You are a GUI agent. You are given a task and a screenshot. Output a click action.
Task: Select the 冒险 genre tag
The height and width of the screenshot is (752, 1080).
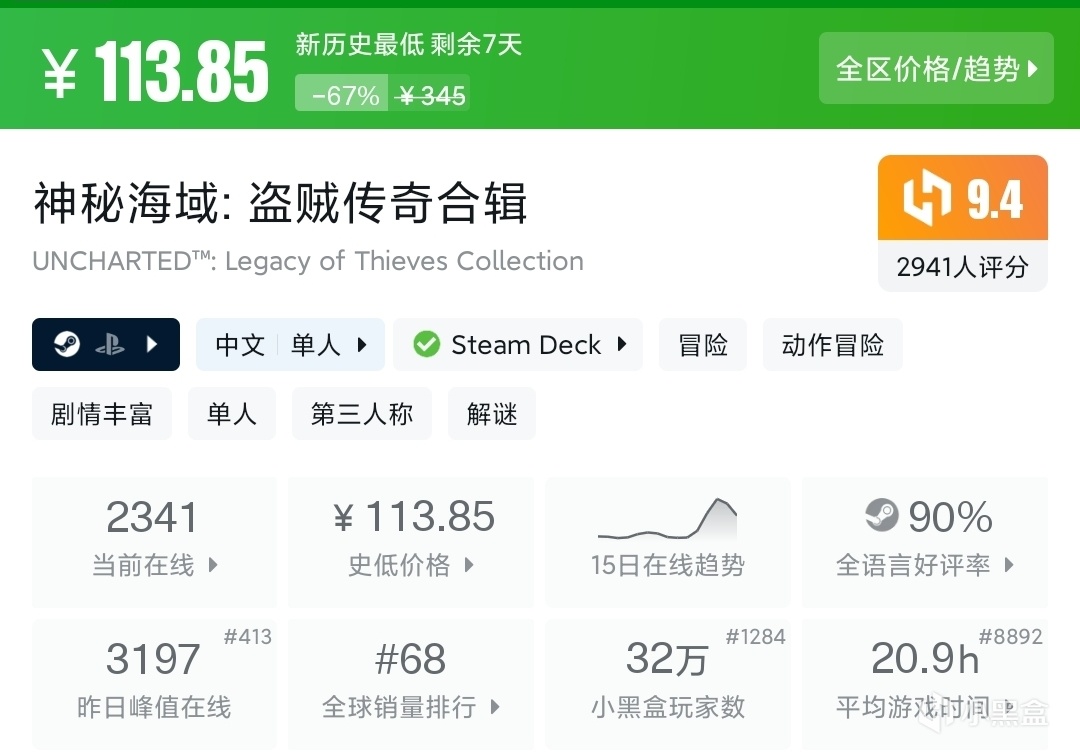[703, 345]
